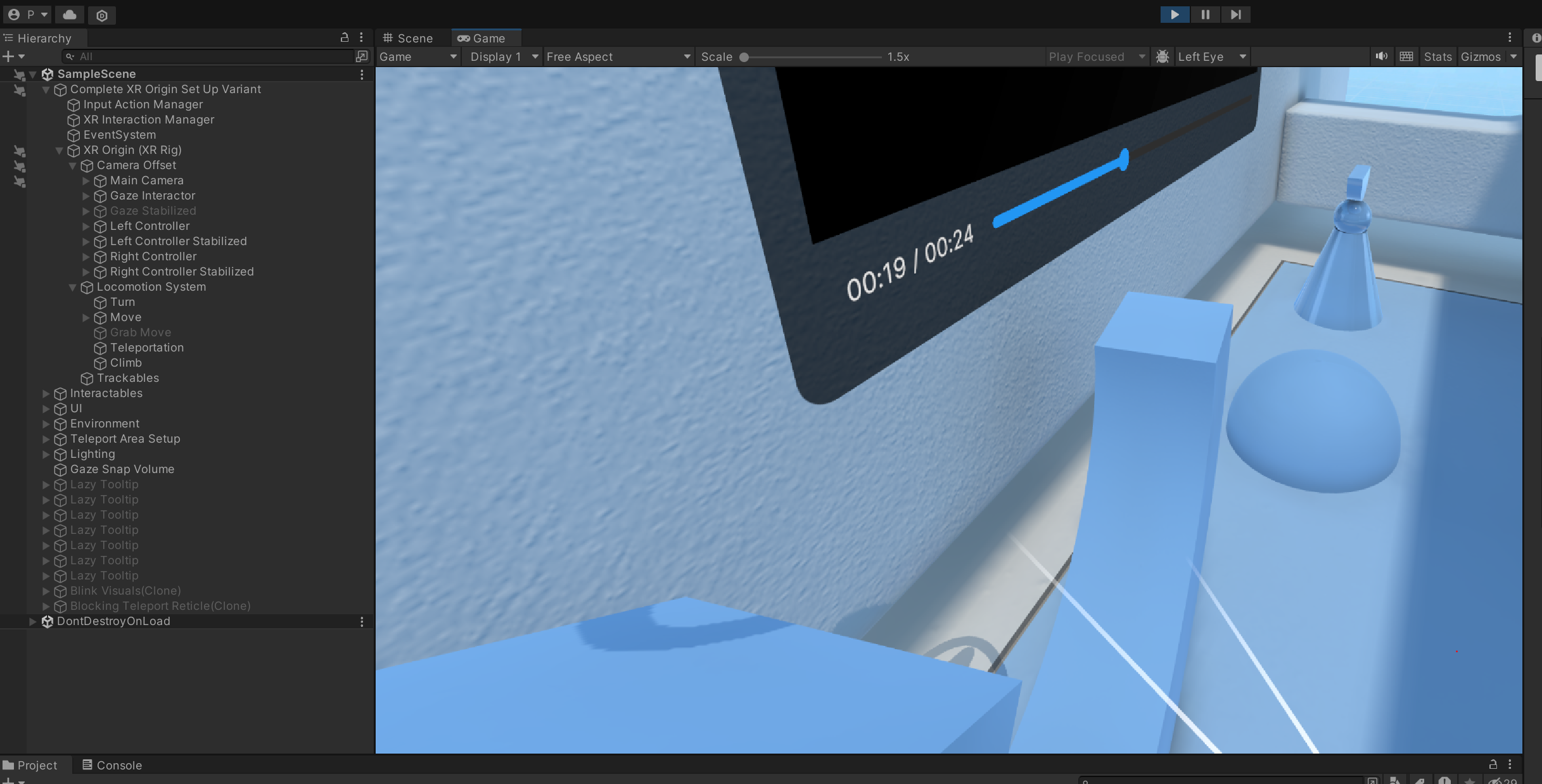Click the Step frame button

1235,15
